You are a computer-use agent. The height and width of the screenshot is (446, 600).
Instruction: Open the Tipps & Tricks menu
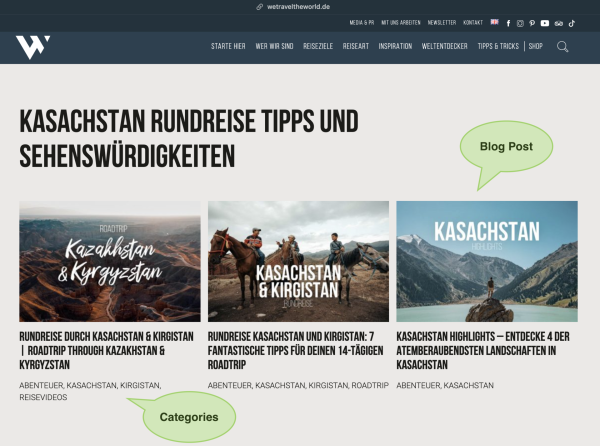click(498, 46)
